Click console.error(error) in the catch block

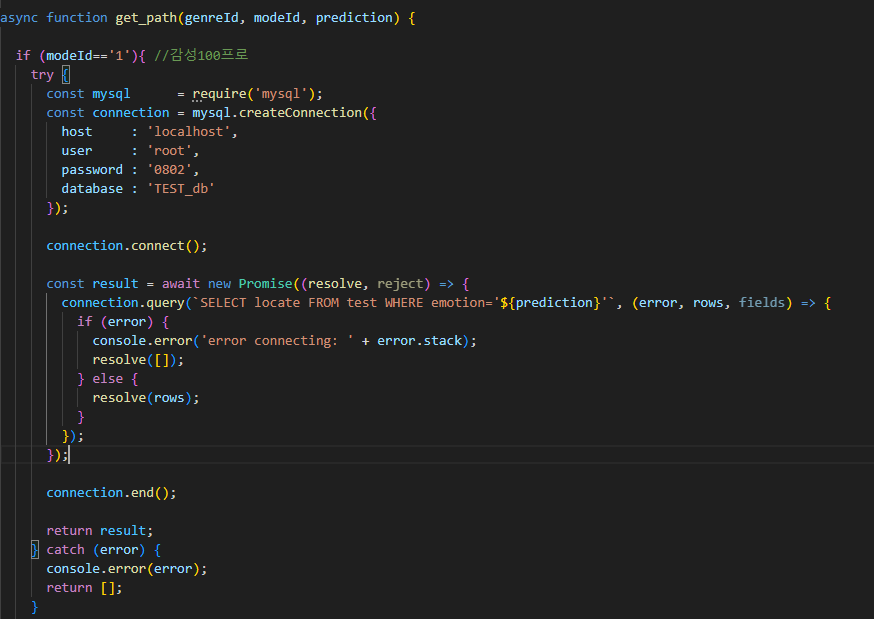coord(127,569)
